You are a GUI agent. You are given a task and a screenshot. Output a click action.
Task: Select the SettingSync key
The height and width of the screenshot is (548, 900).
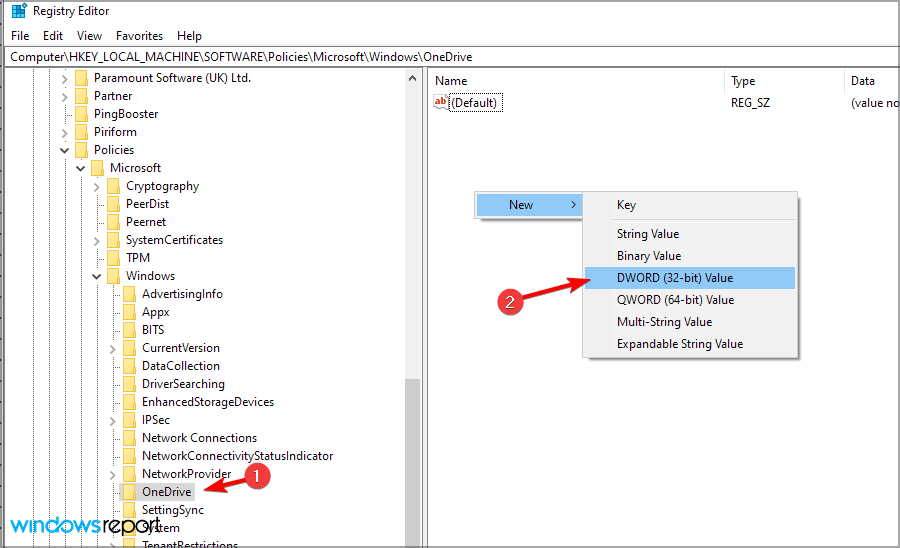point(173,510)
